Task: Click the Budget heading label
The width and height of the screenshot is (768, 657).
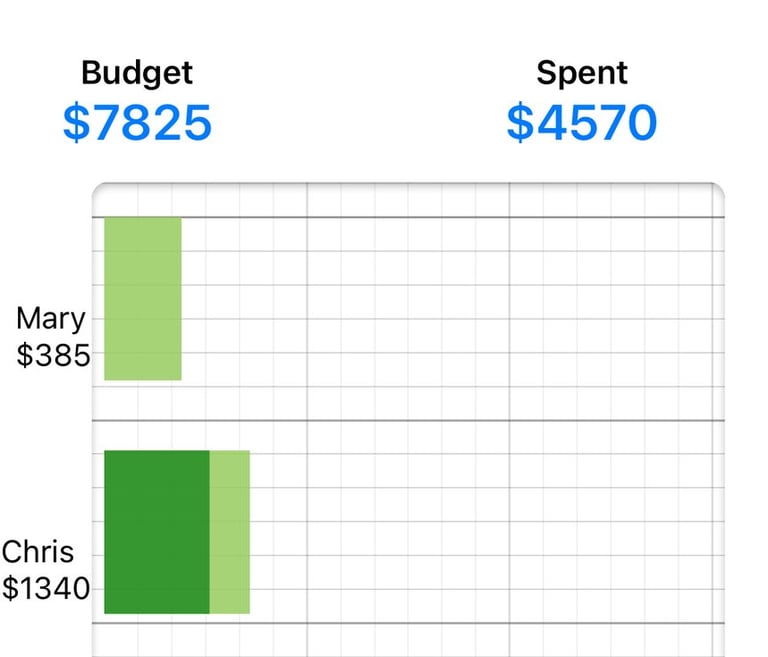Action: pos(137,73)
